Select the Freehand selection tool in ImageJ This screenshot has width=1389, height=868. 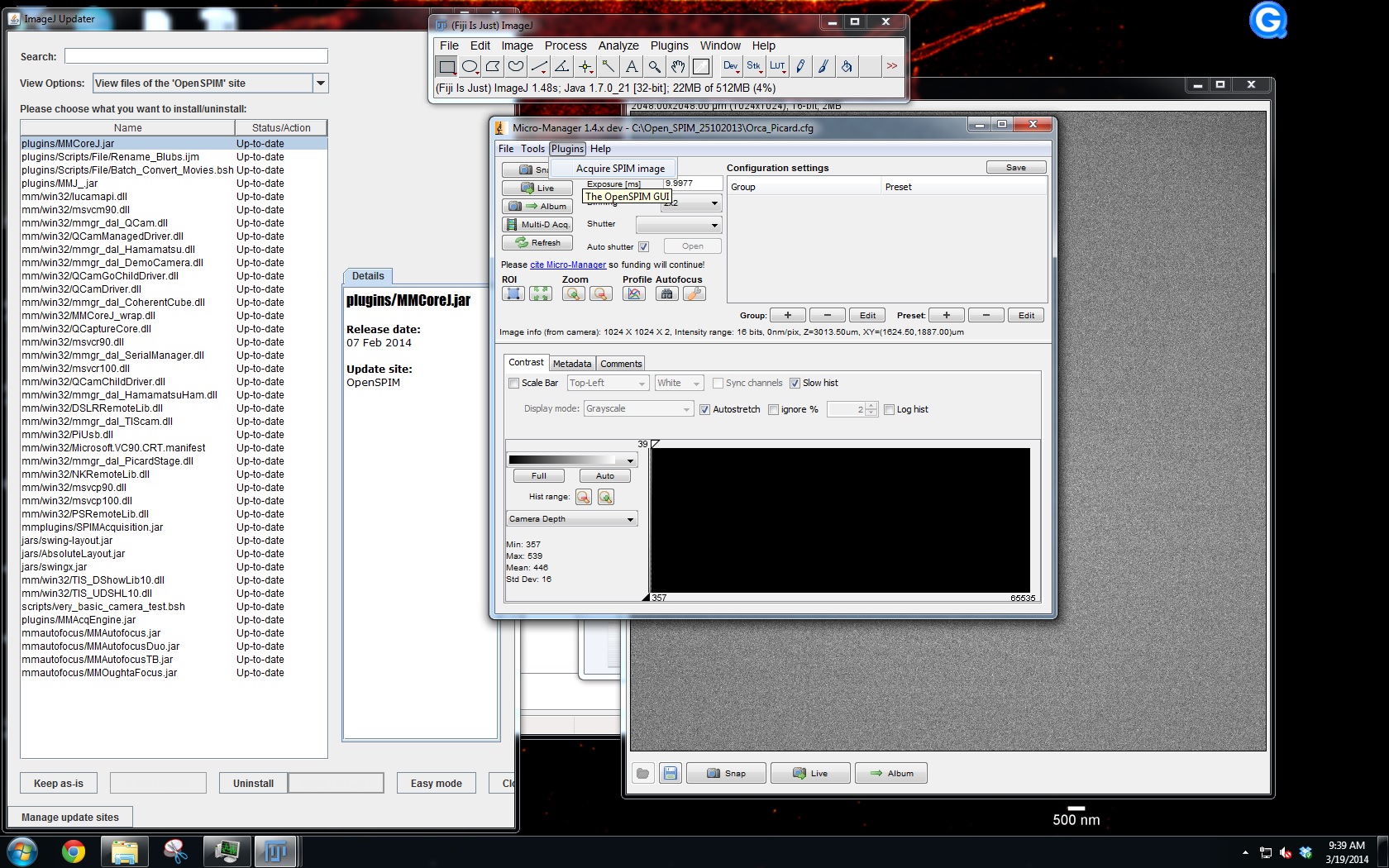pyautogui.click(x=516, y=66)
